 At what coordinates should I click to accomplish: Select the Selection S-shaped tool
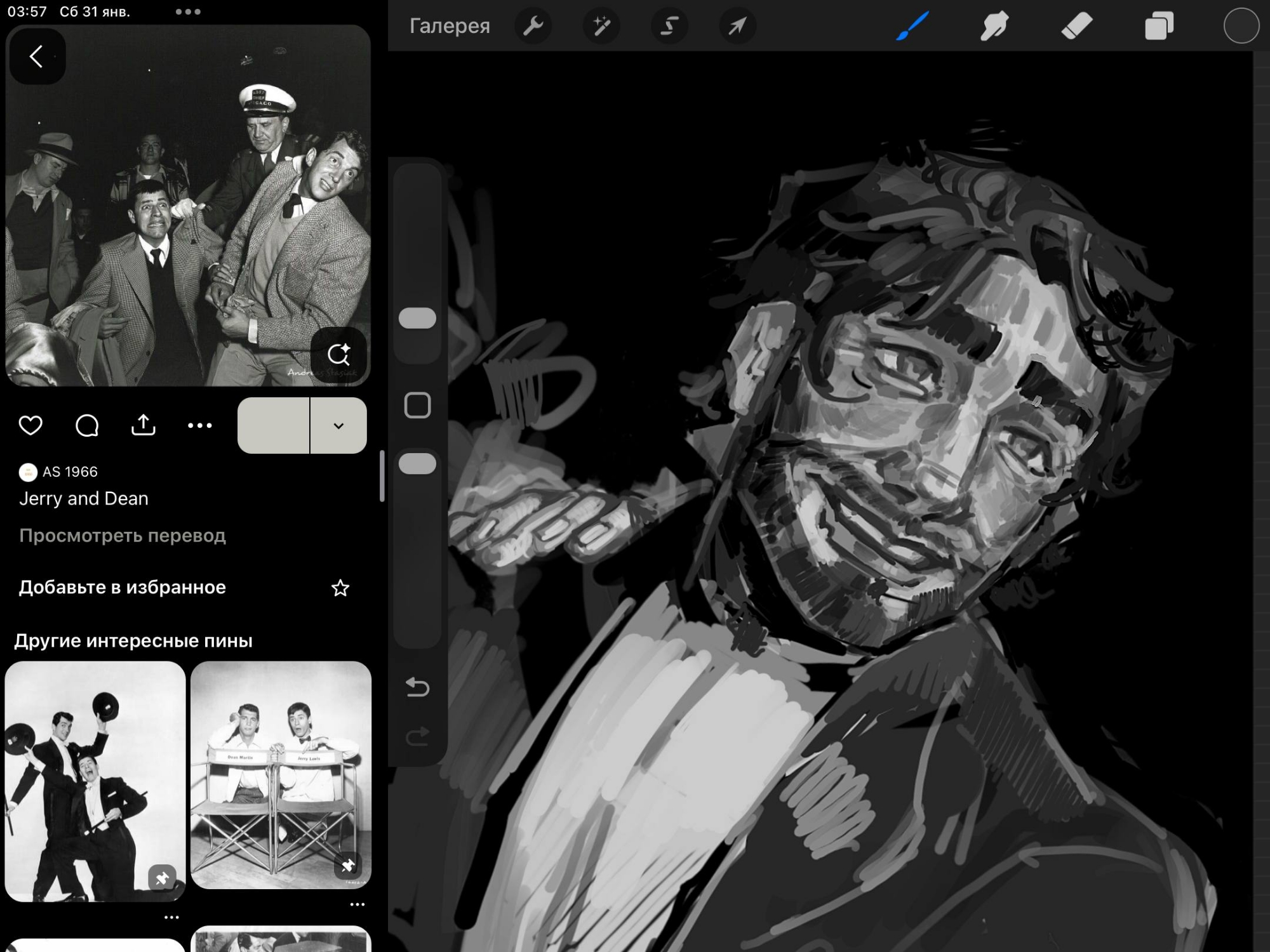tap(669, 26)
